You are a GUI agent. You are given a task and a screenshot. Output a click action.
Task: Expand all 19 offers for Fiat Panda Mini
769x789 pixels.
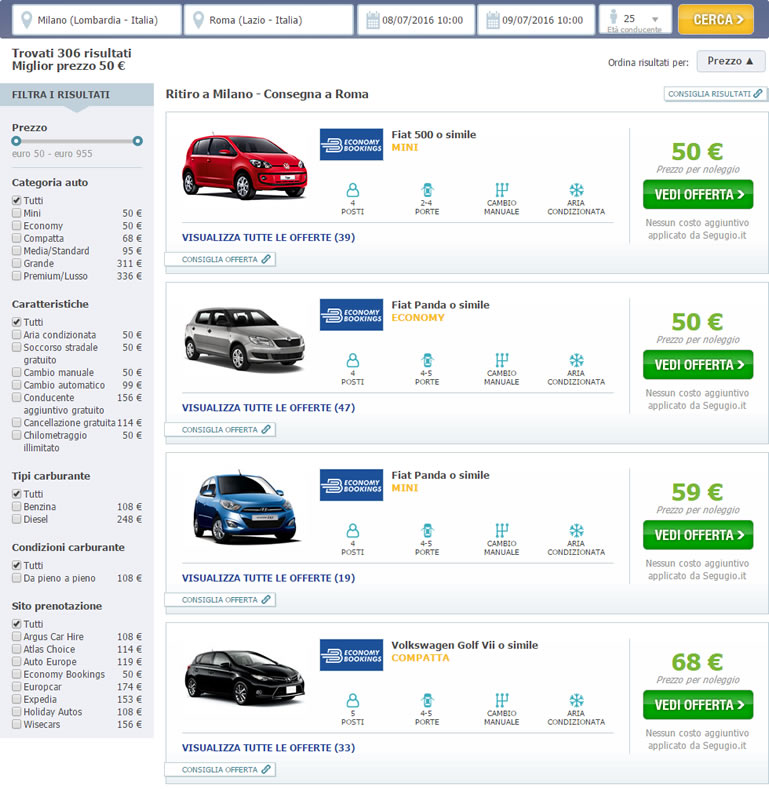point(268,578)
